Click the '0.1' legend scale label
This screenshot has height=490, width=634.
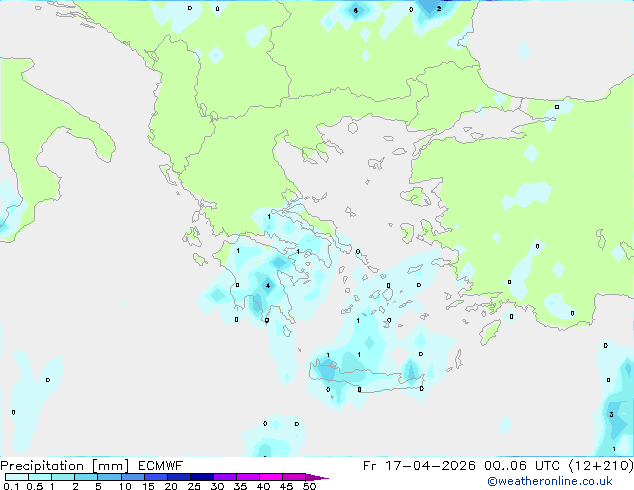pos(11,486)
